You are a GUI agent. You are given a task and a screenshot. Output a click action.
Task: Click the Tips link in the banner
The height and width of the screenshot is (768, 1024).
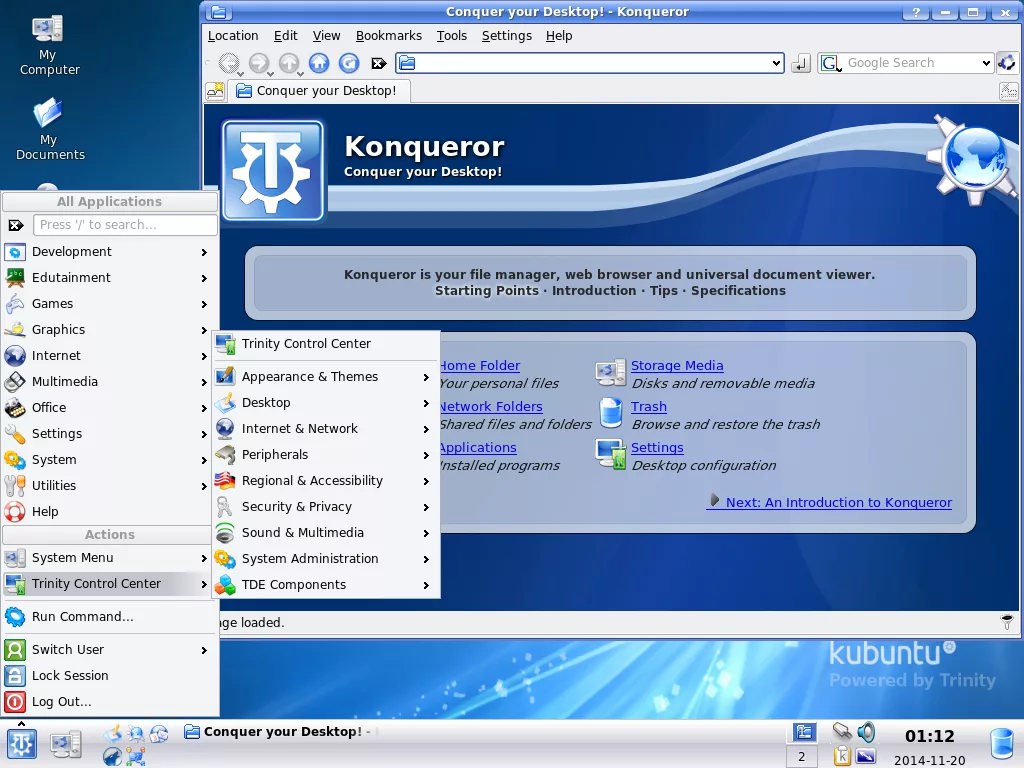664,291
